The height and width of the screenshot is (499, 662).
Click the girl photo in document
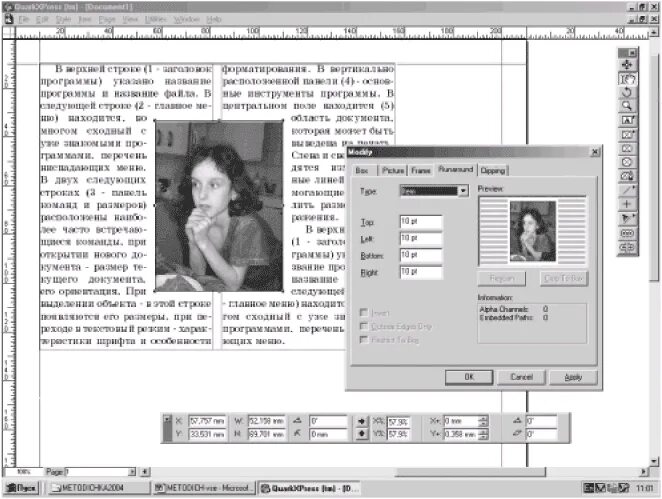pyautogui.click(x=219, y=206)
